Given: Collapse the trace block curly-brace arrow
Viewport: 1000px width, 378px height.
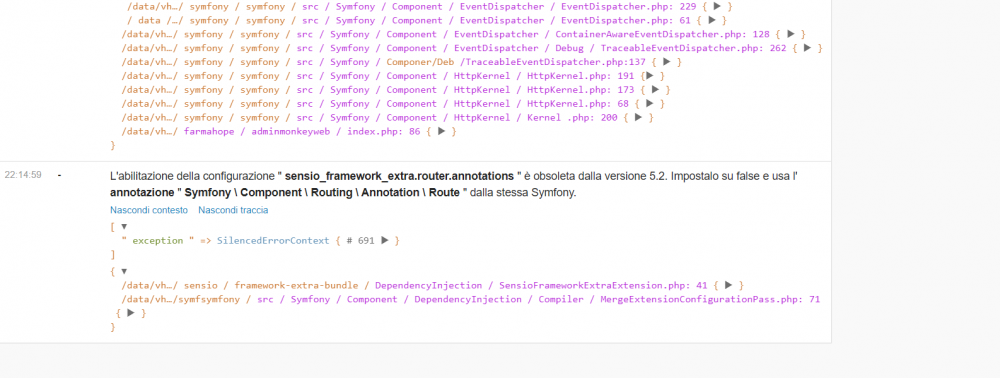Looking at the screenshot, I should coord(124,271).
